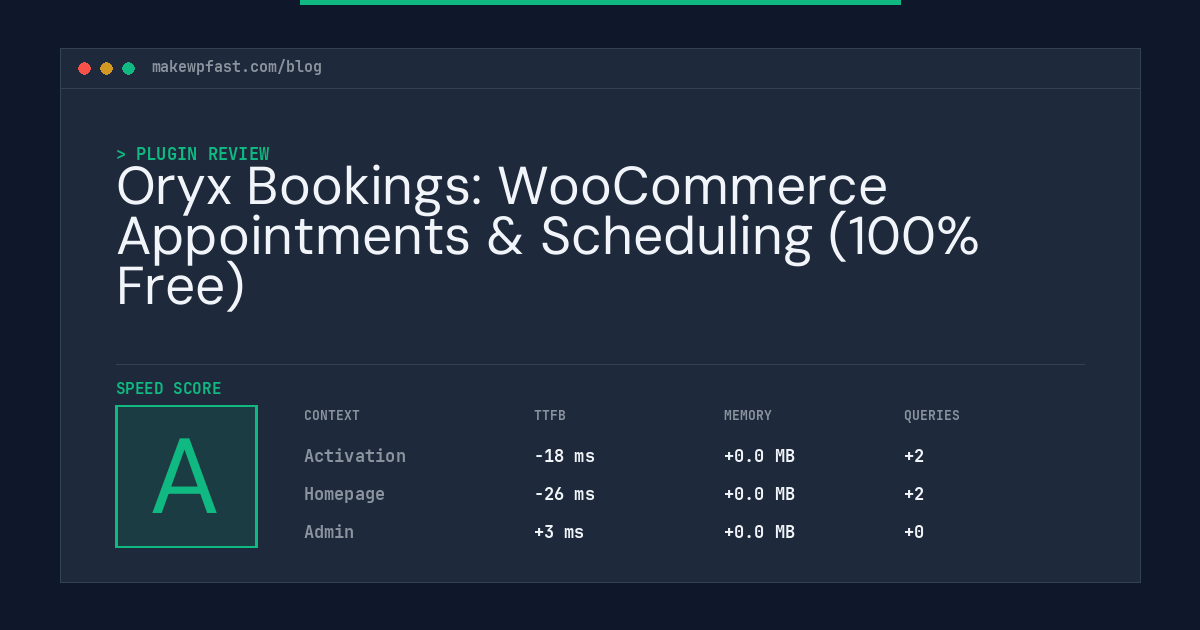This screenshot has width=1200, height=630.
Task: Click the yellow window dot
Action: pos(106,68)
